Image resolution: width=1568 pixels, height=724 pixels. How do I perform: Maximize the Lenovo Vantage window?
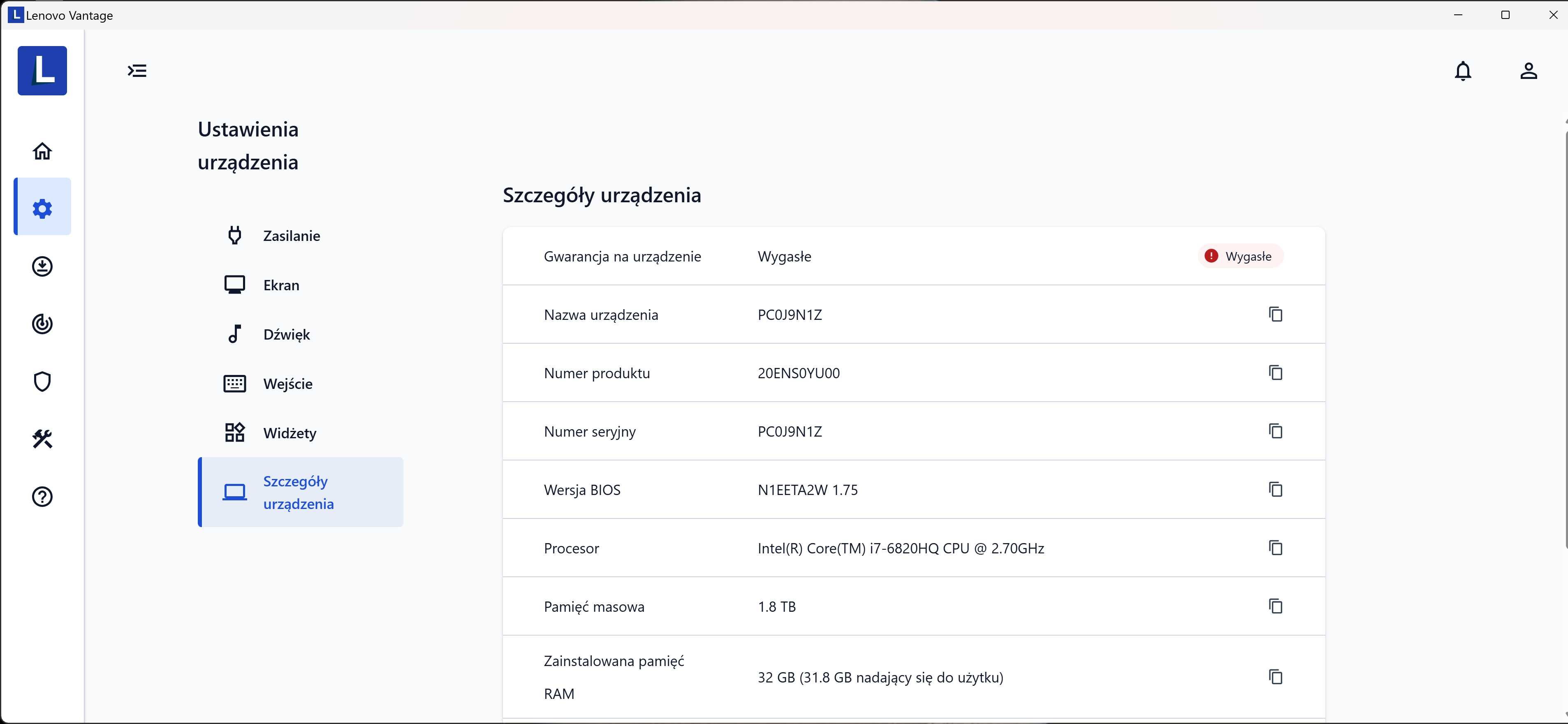point(1505,15)
